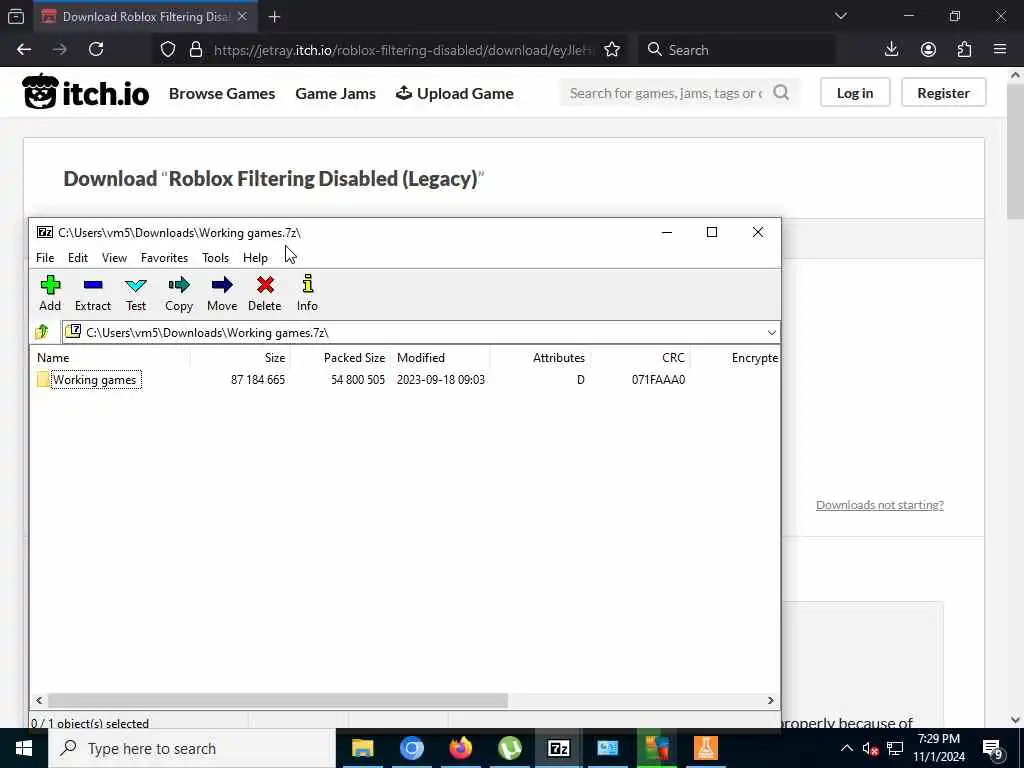Viewport: 1024px width, 768px height.
Task: Click the taskbar search box
Action: tap(191, 748)
